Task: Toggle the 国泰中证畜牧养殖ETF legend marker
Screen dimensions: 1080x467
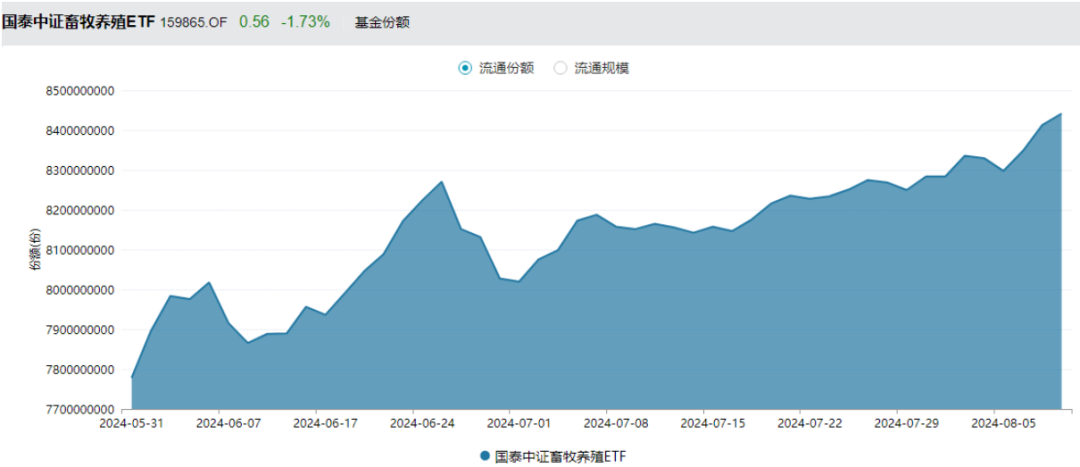Action: point(485,456)
